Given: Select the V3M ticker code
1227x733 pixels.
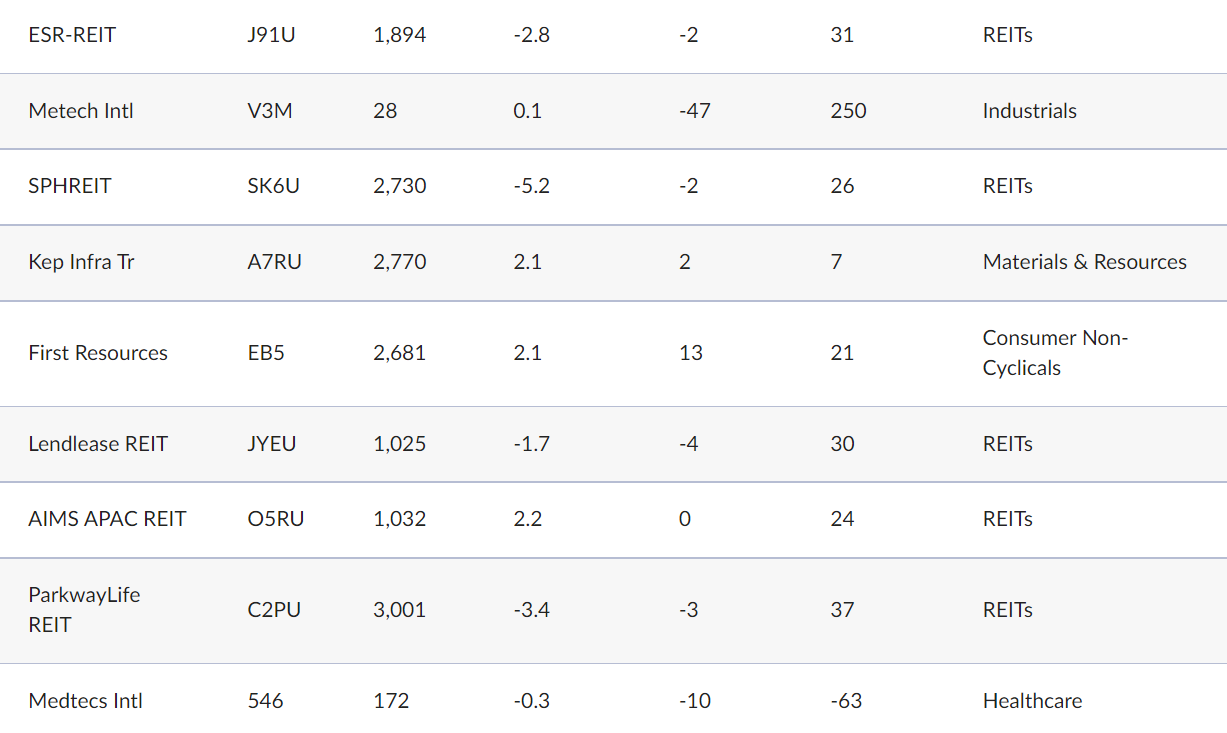Looking at the screenshot, I should coord(270,111).
